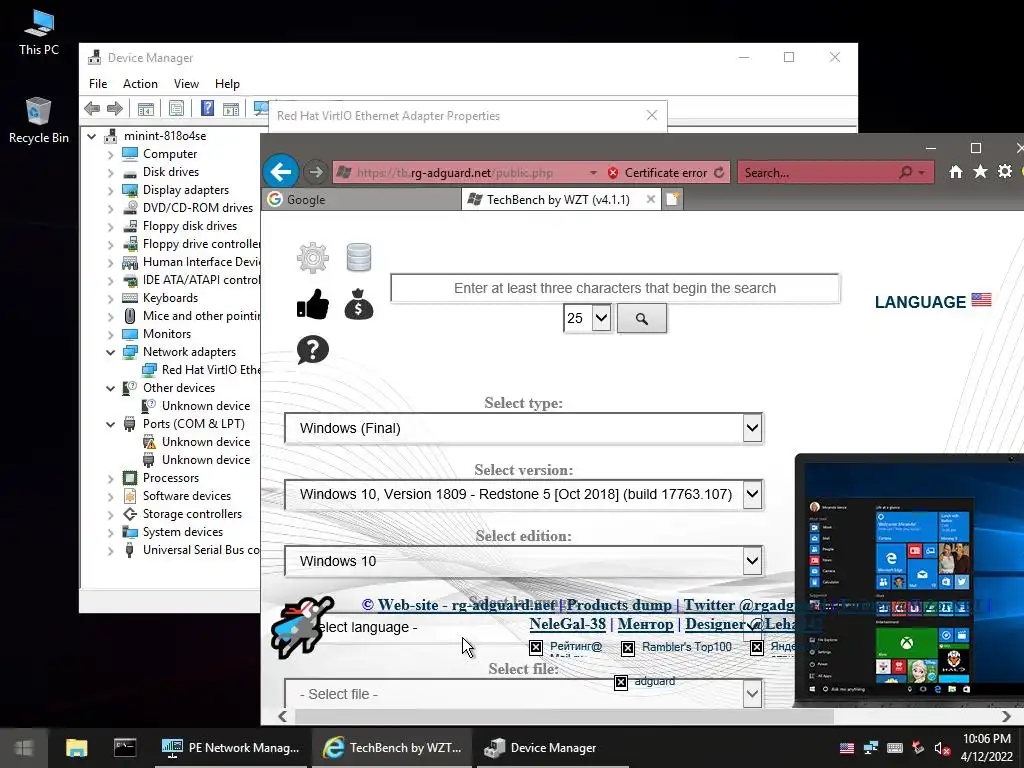
Task: Click the Device Manager back arrow toolbar icon
Action: coord(92,108)
